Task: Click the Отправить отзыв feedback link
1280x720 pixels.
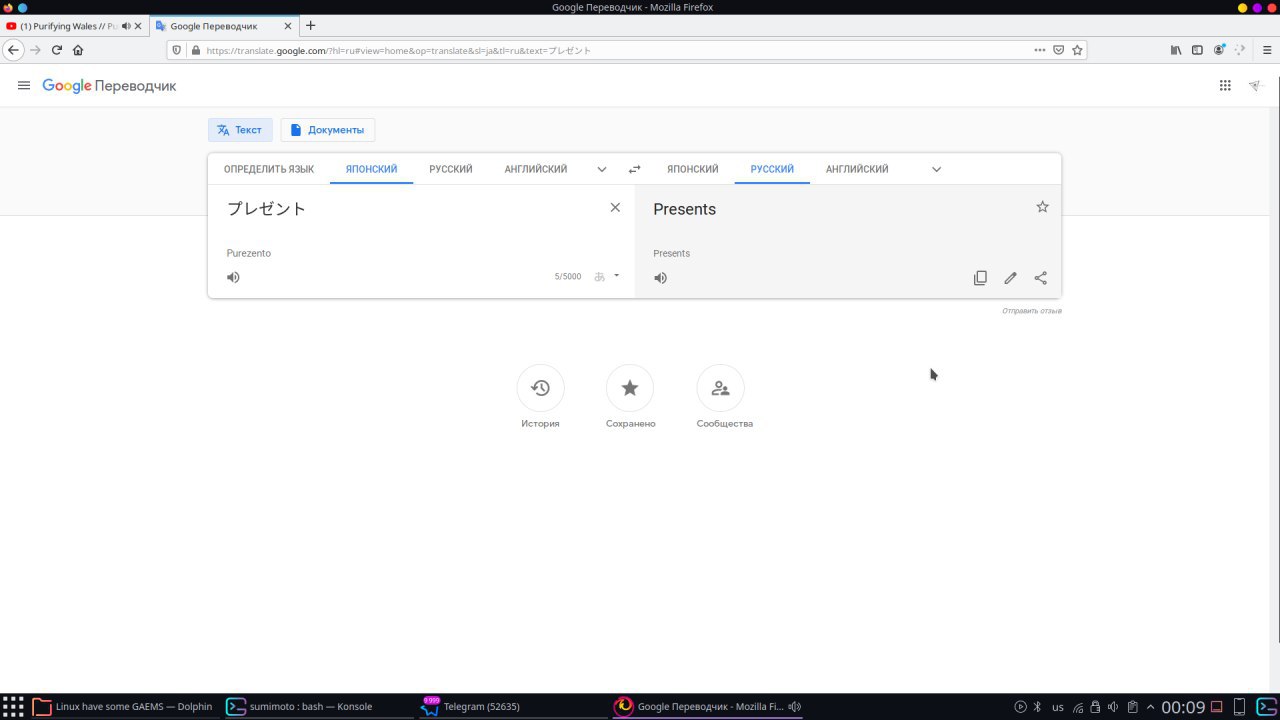Action: pyautogui.click(x=1032, y=311)
